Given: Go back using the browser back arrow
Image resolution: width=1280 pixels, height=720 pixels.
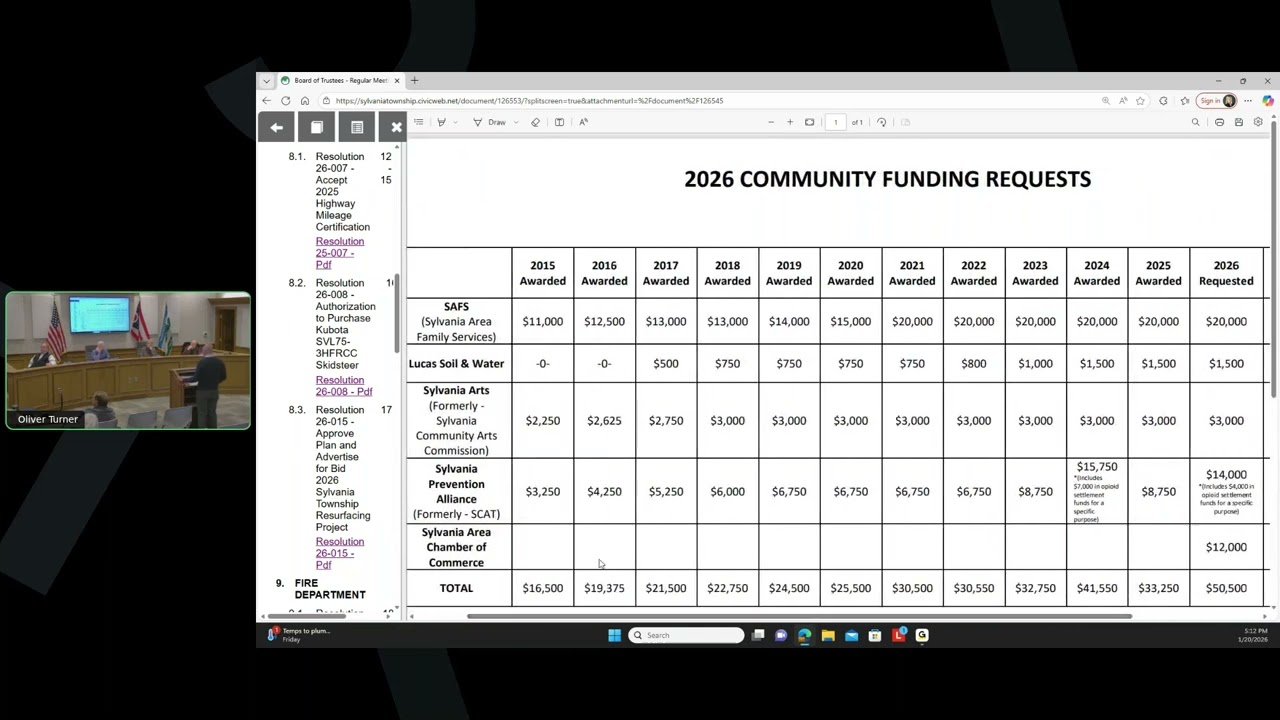Looking at the screenshot, I should tap(267, 101).
